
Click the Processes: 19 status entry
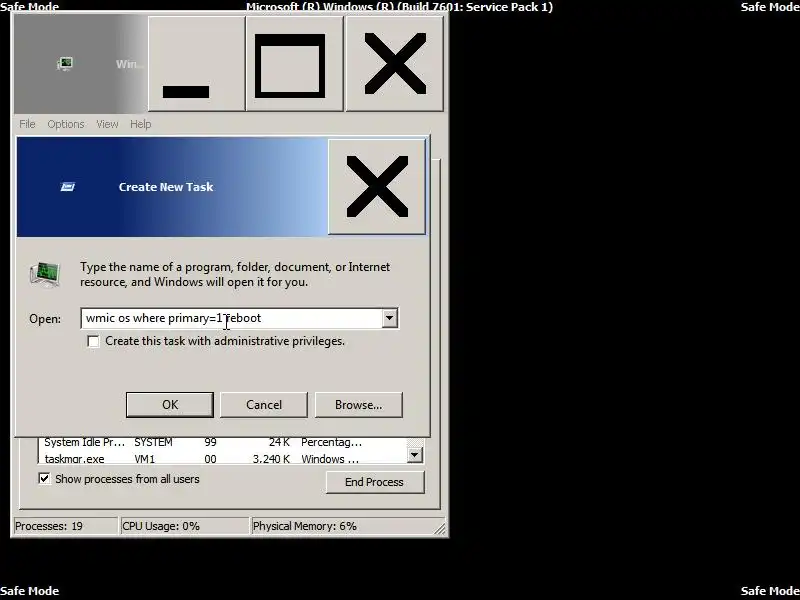click(65, 526)
